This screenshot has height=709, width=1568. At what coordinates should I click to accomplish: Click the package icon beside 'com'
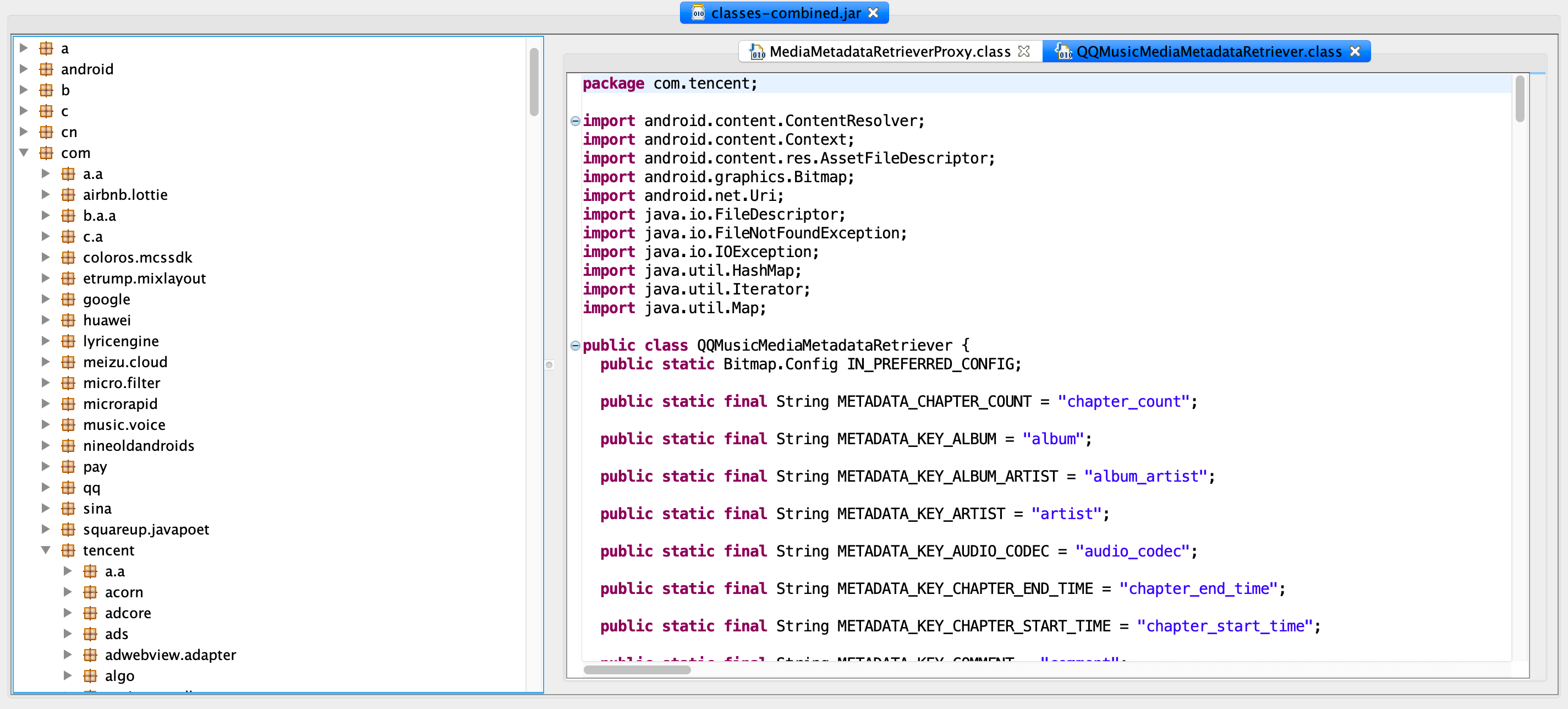(46, 153)
